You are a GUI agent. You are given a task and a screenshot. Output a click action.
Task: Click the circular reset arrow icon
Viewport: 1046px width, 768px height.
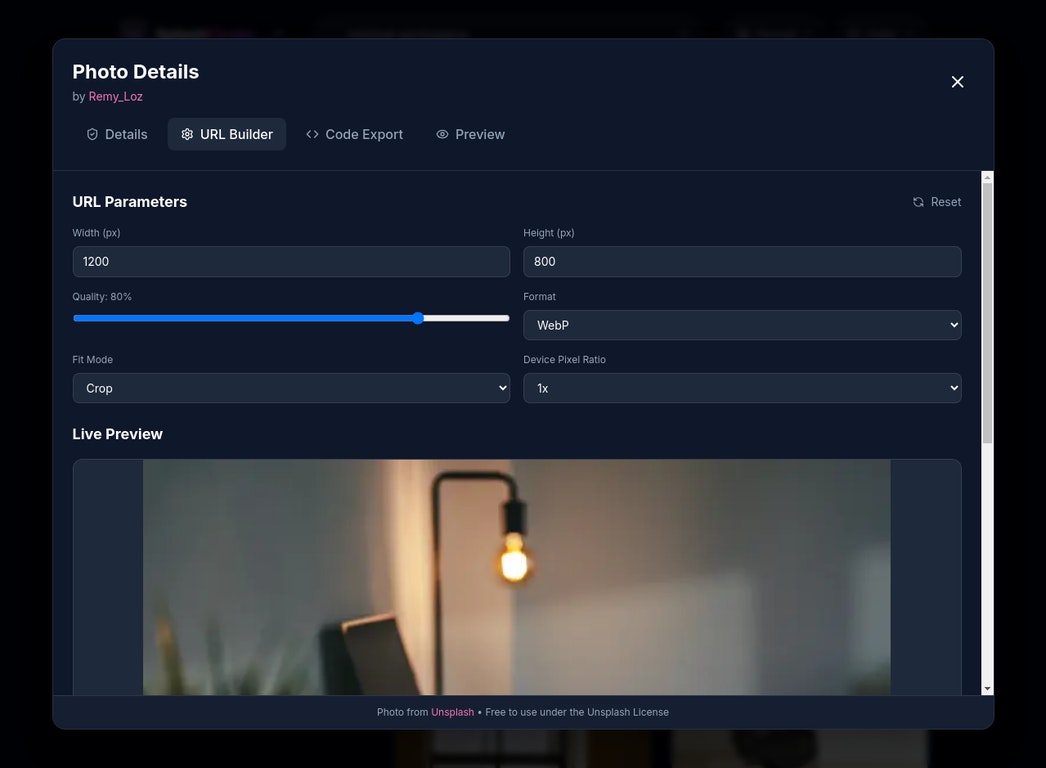[x=917, y=201]
